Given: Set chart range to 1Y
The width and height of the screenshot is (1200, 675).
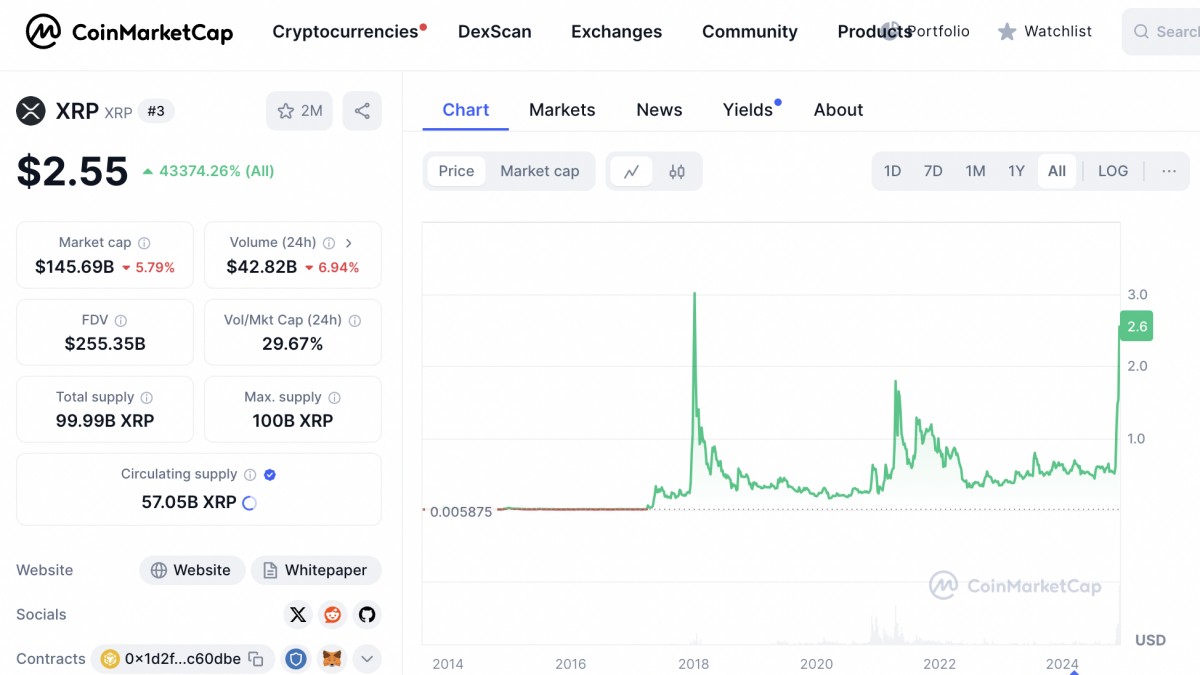Looking at the screenshot, I should (1016, 171).
